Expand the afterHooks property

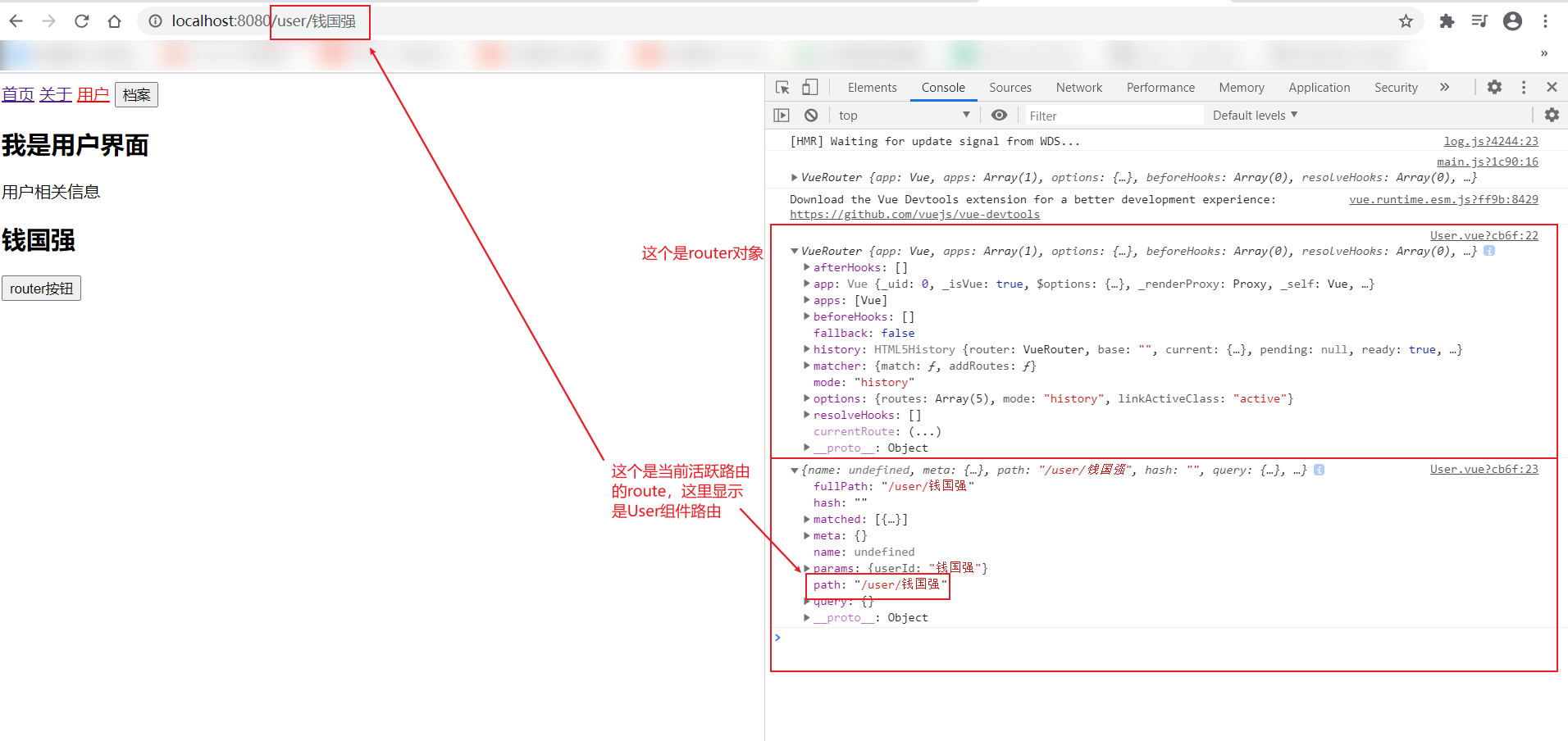tap(807, 267)
